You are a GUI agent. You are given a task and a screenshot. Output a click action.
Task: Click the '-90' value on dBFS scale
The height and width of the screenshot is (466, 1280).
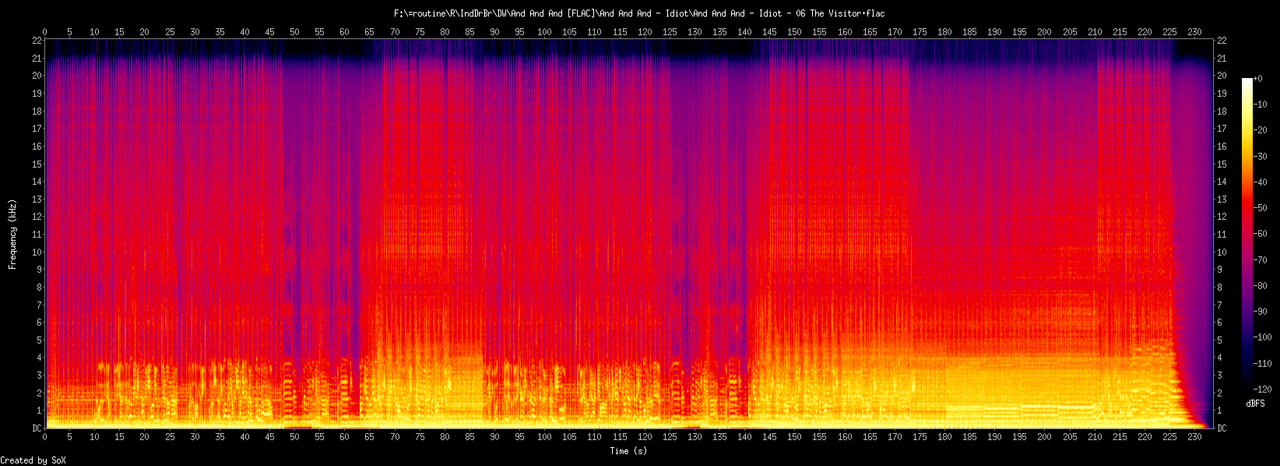coord(1262,311)
